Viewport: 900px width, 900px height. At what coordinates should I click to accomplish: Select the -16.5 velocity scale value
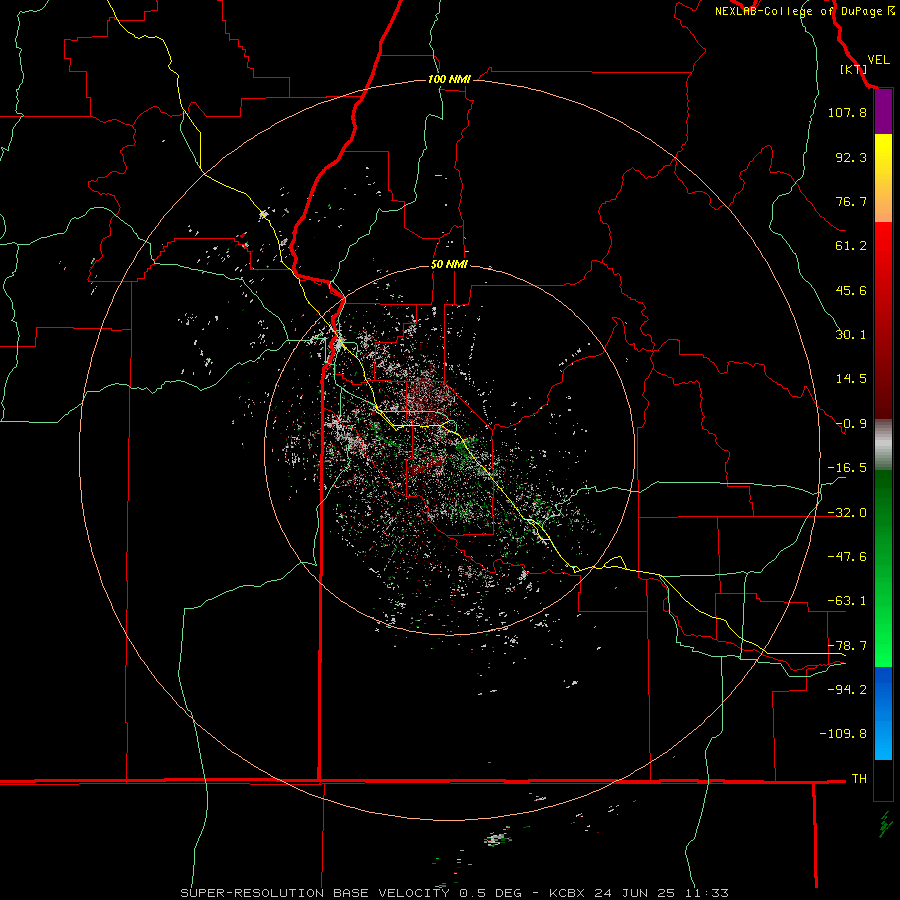tap(847, 468)
